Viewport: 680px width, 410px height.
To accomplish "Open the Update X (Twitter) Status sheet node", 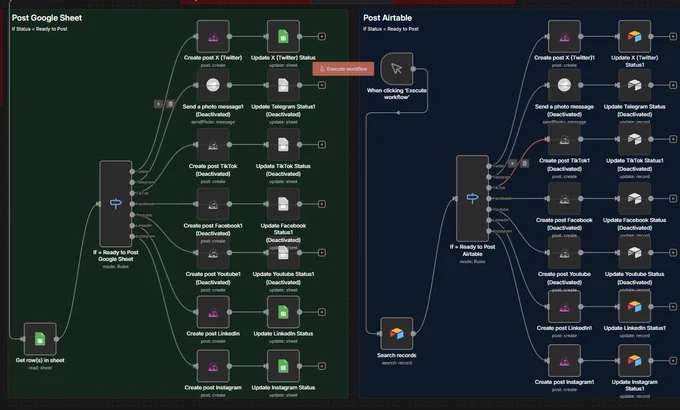I will 283,36.
